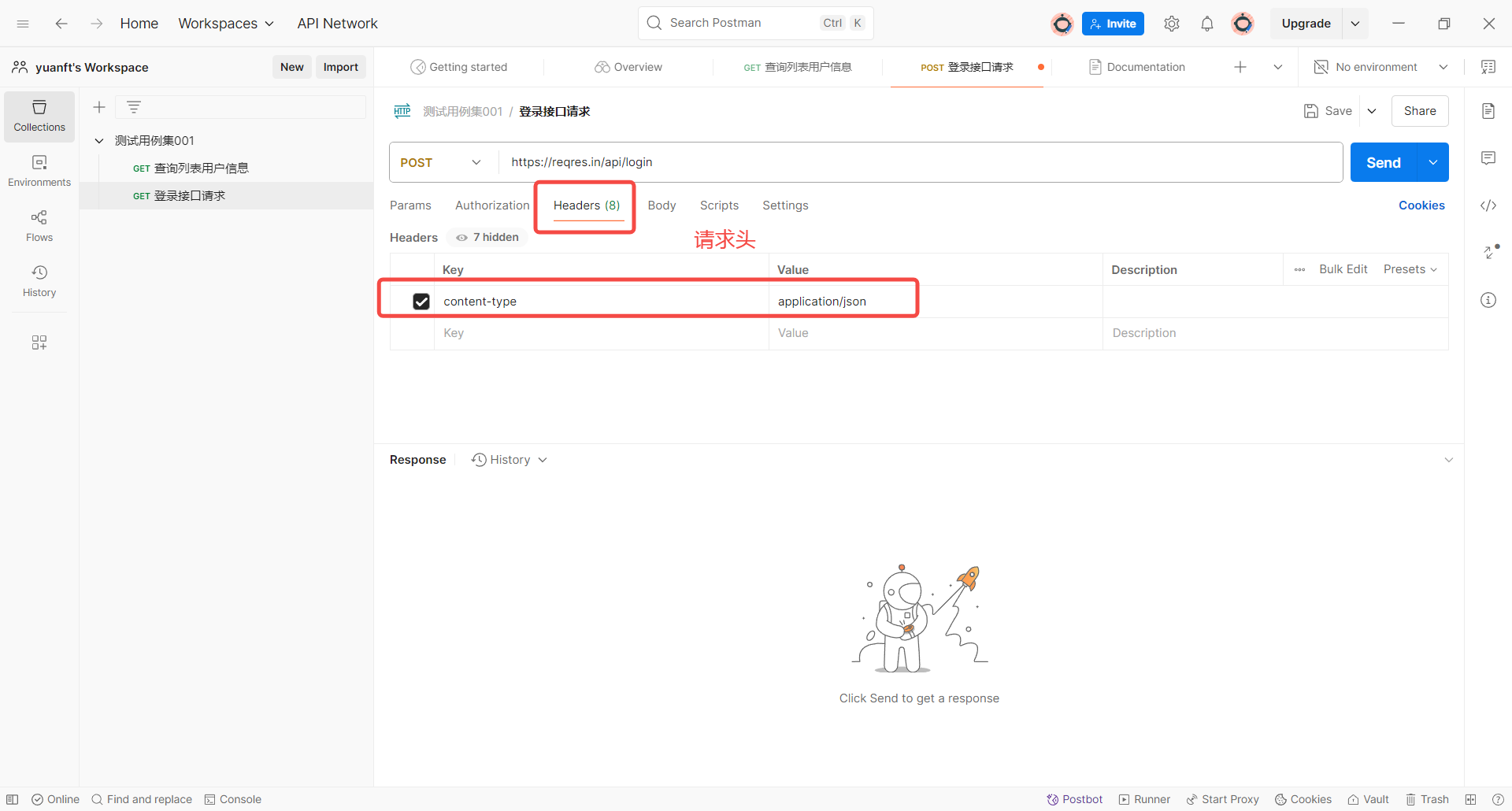The height and width of the screenshot is (811, 1512).
Task: Switch to Authorization tab
Action: click(x=492, y=206)
